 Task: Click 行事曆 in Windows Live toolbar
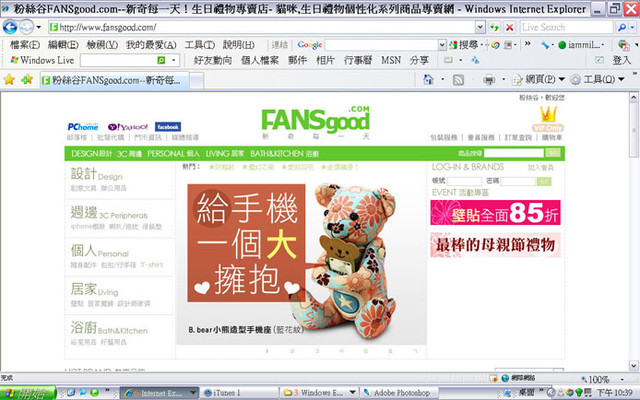click(x=358, y=60)
